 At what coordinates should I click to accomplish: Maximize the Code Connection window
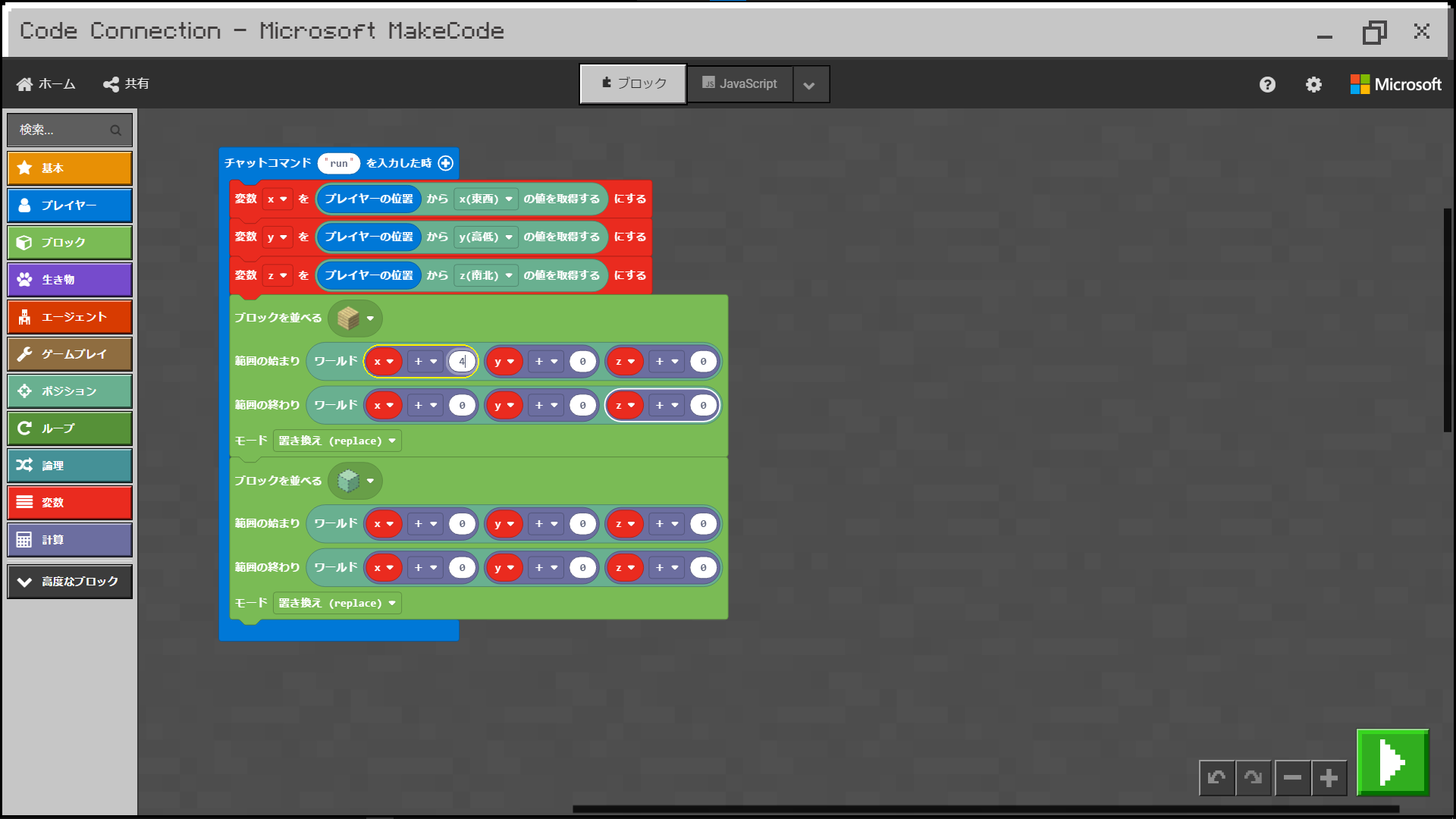[1374, 32]
